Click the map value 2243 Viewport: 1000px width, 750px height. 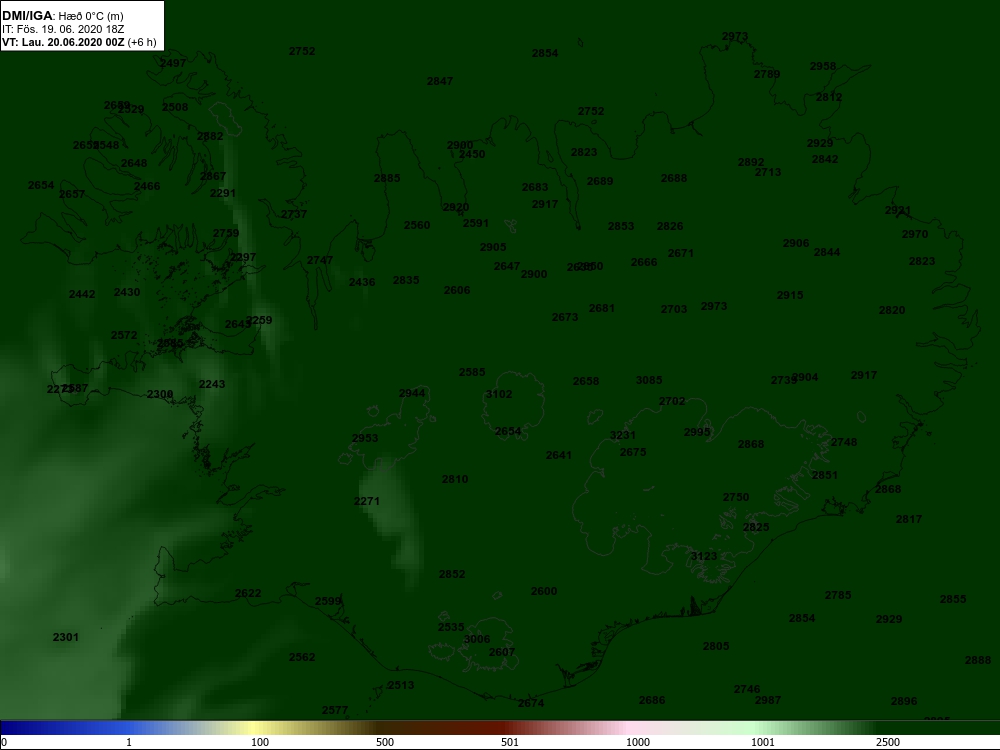tap(212, 384)
